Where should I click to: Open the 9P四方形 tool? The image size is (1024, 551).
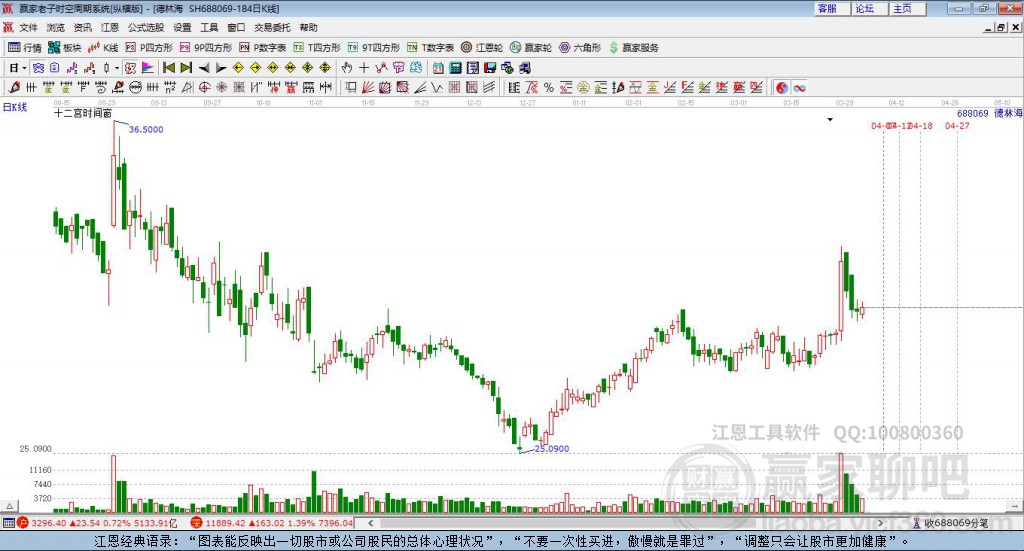click(x=206, y=48)
